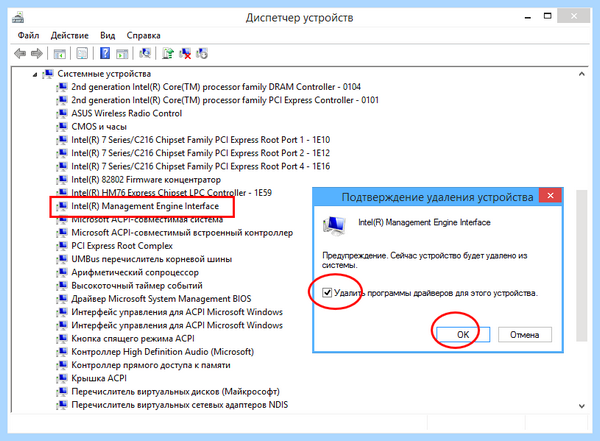Select Microsoft ACPI-совместимый встроенный контроллер
The image size is (600, 441).
[182, 233]
